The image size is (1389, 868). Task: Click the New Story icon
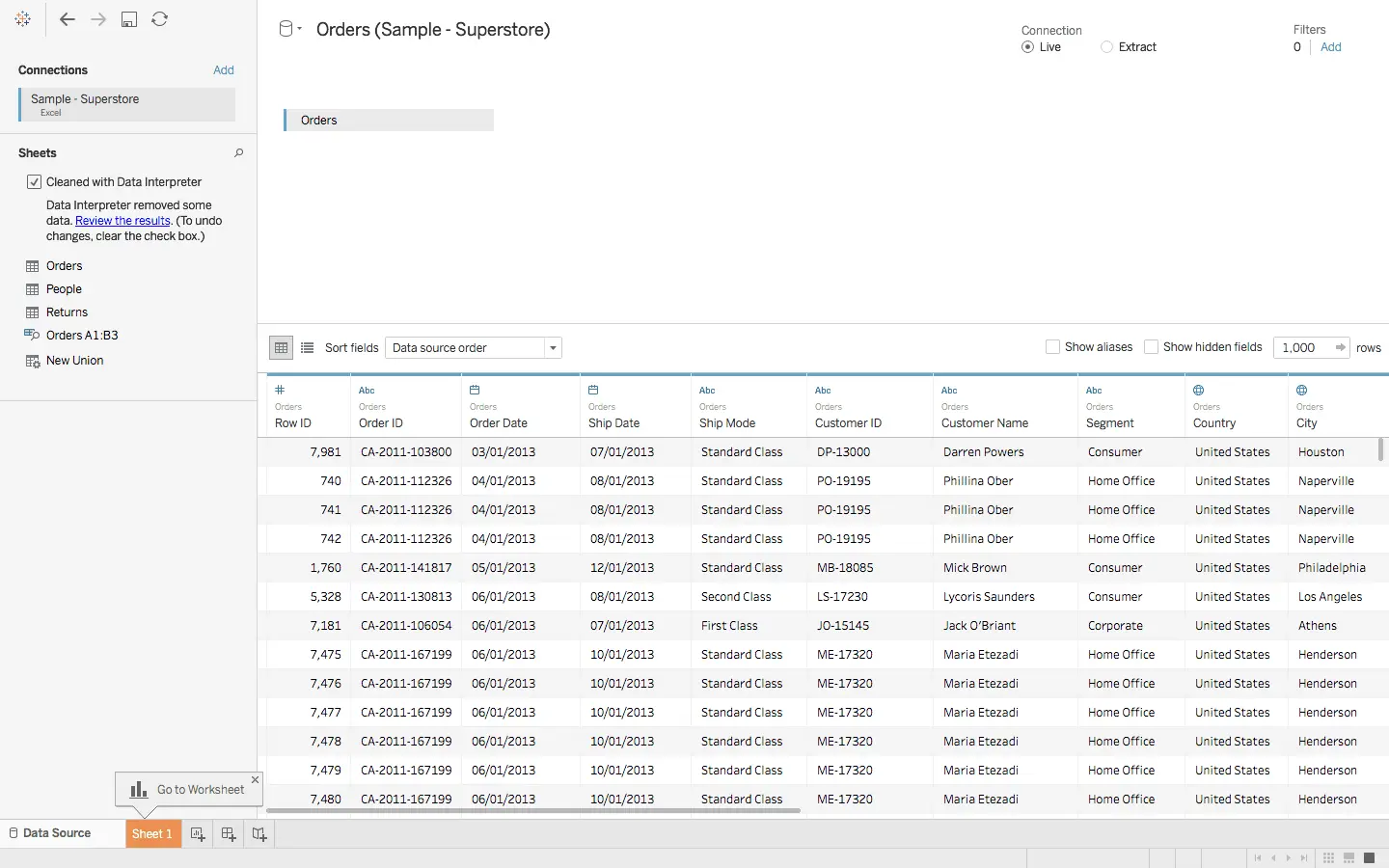click(x=259, y=834)
